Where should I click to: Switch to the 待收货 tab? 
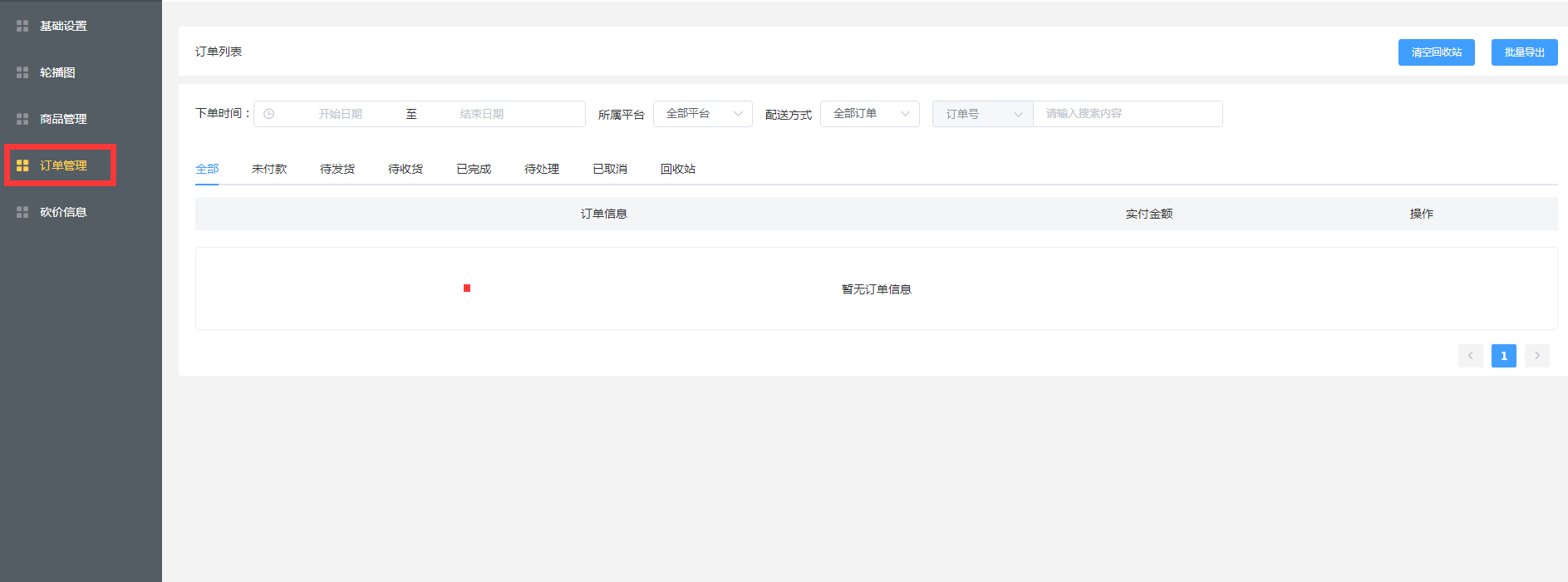pyautogui.click(x=406, y=169)
